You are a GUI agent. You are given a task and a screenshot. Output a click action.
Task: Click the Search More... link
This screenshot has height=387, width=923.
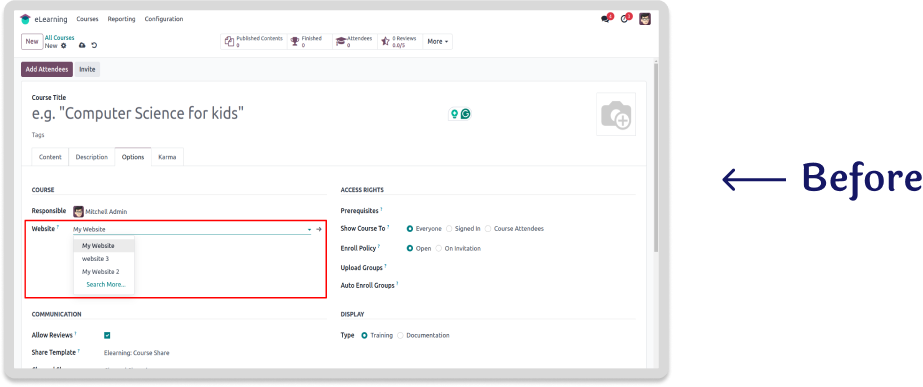pos(106,285)
